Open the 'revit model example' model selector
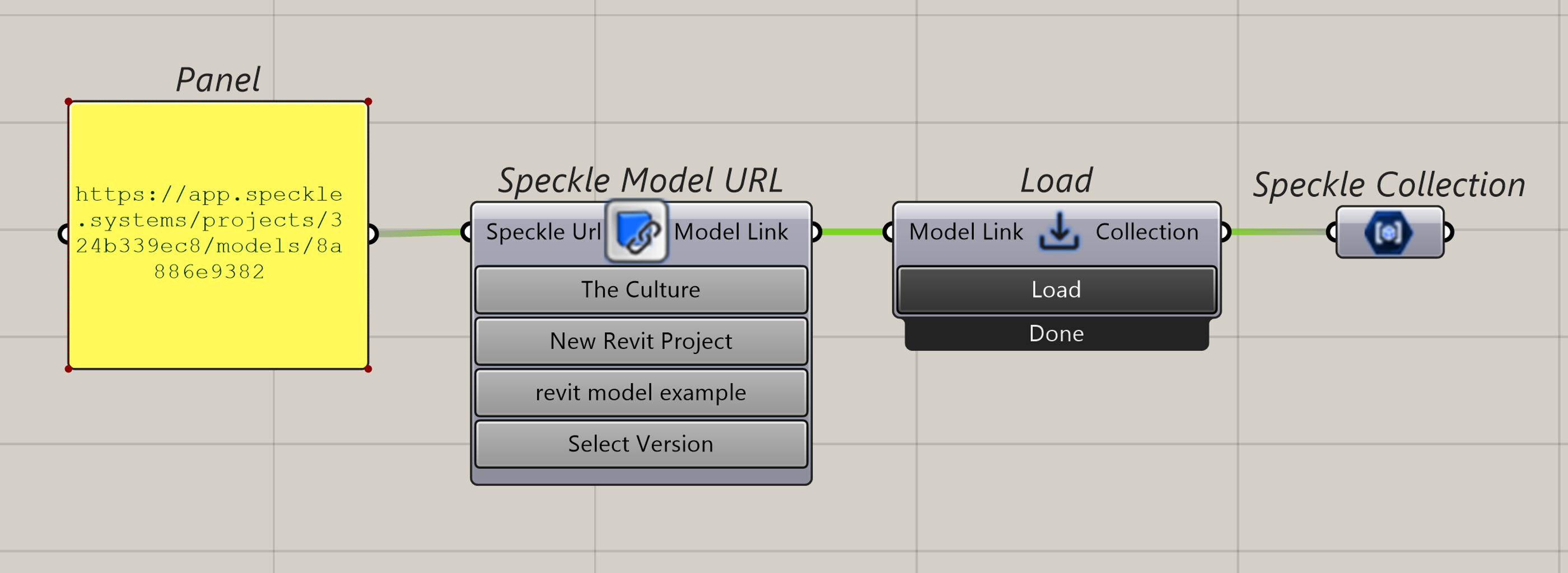Image resolution: width=1568 pixels, height=573 pixels. coord(641,393)
